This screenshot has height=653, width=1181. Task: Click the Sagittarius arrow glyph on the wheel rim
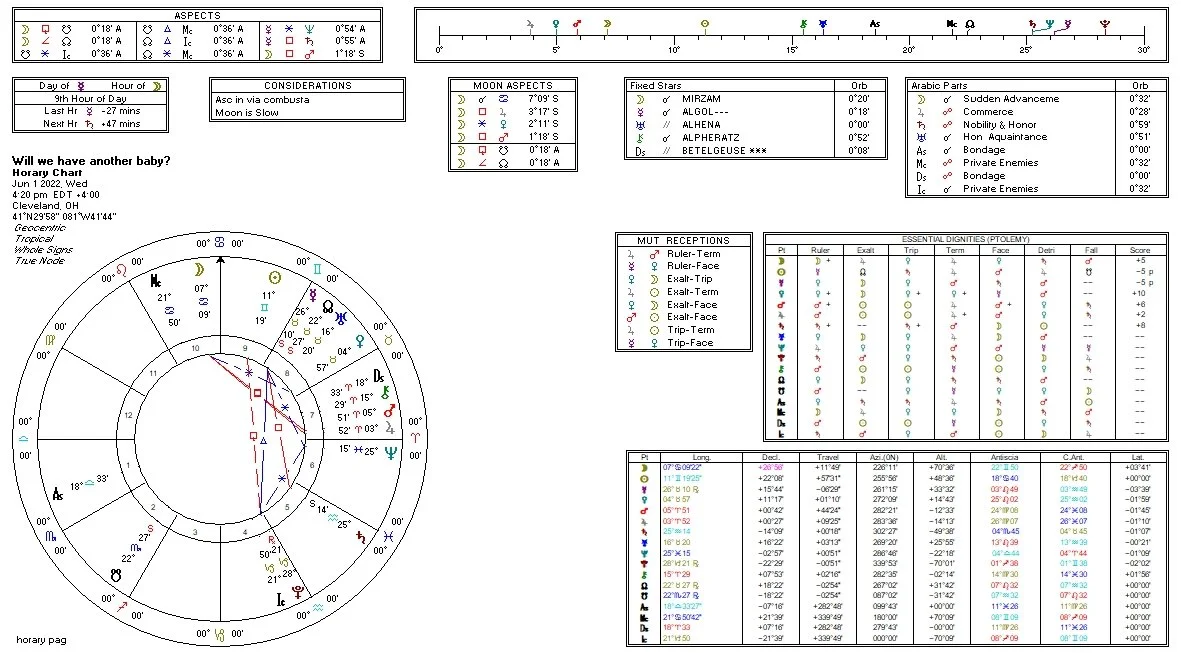tap(122, 607)
